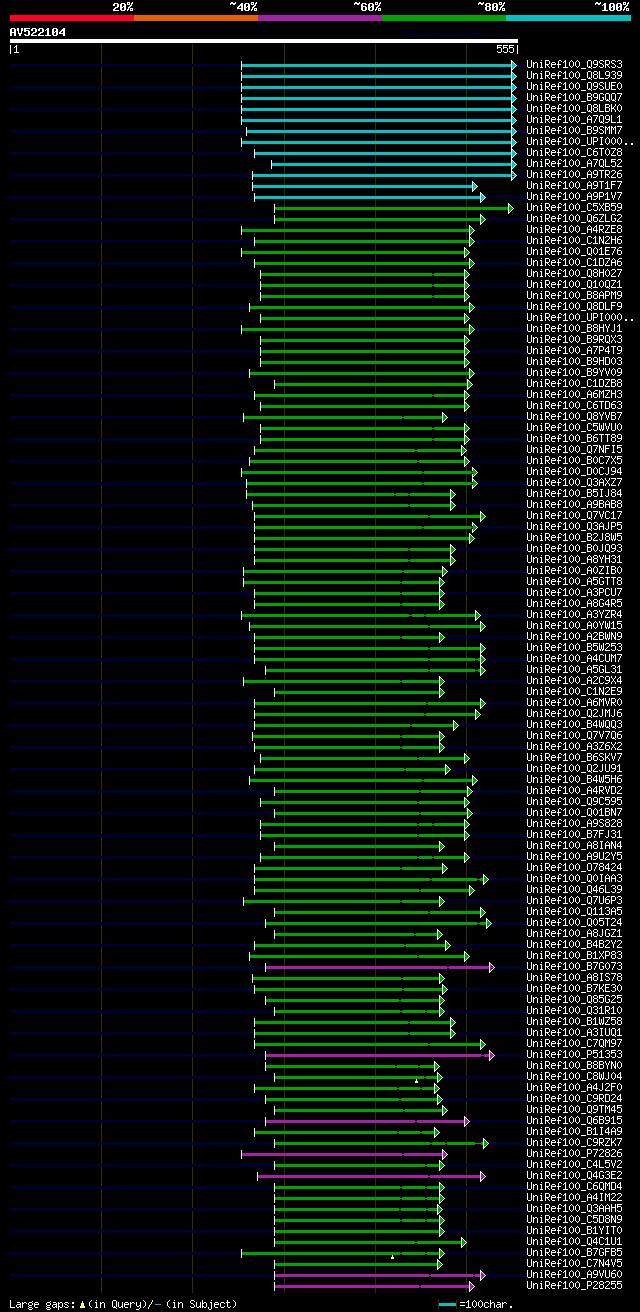Open hit UniRef100_Q9SUE0
Viewport: 640px width, 1312px height.
coord(574,87)
